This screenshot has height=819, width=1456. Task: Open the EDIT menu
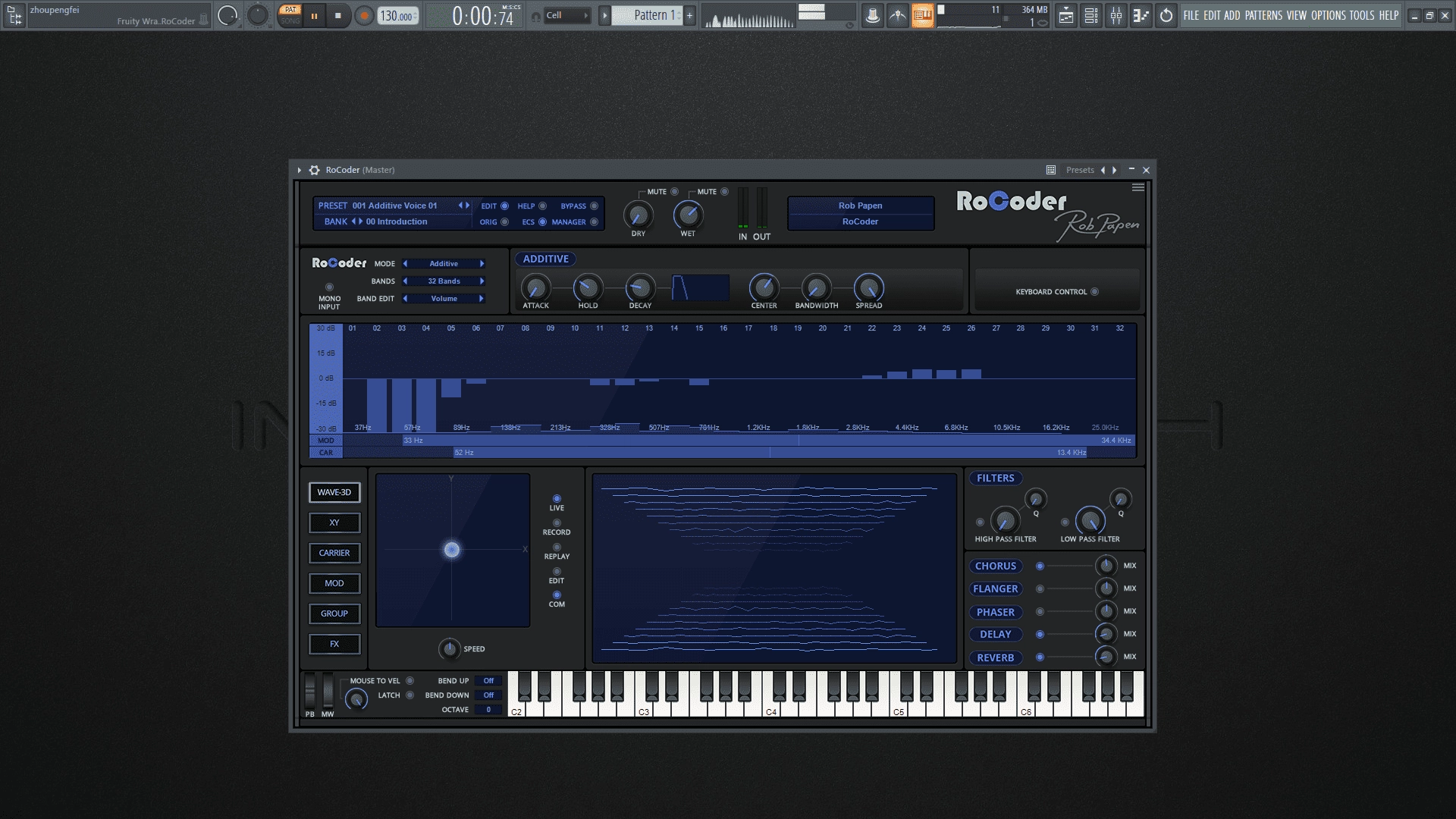tap(1212, 15)
